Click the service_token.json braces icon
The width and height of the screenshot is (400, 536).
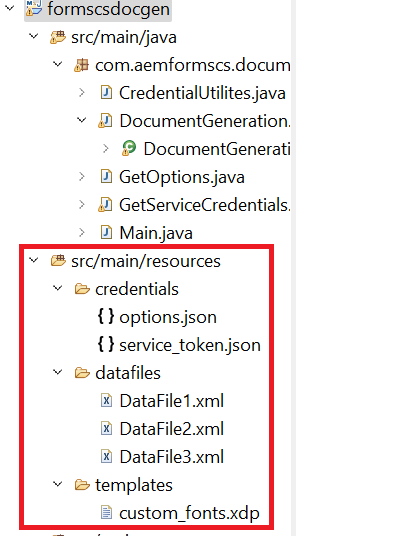(106, 344)
